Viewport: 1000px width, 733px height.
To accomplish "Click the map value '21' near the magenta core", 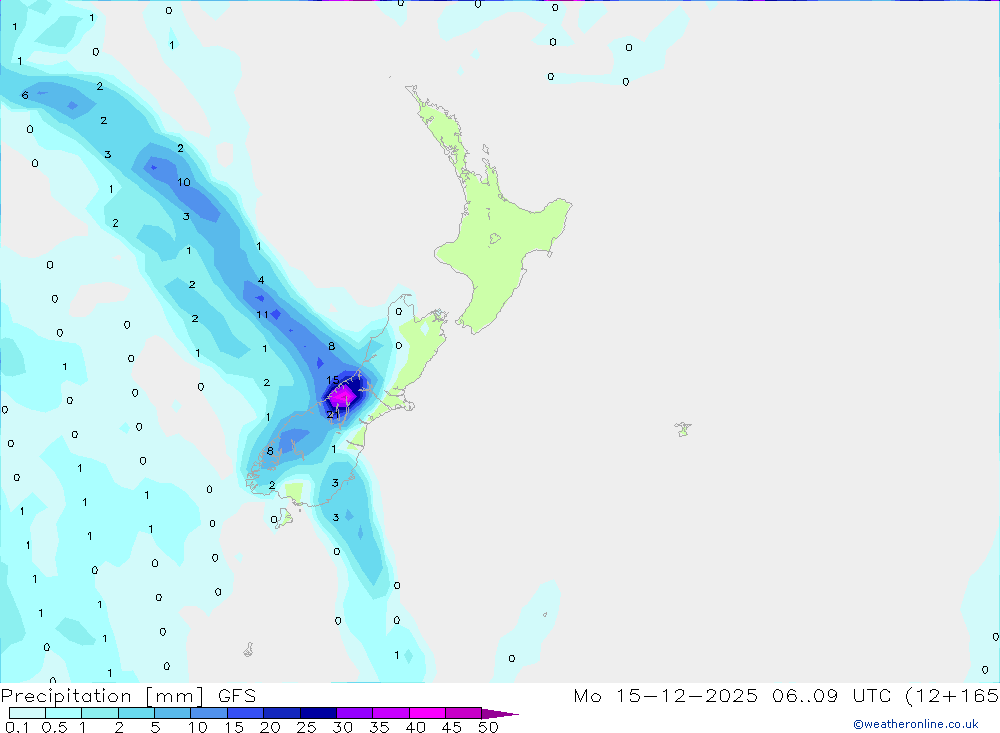I will (333, 415).
